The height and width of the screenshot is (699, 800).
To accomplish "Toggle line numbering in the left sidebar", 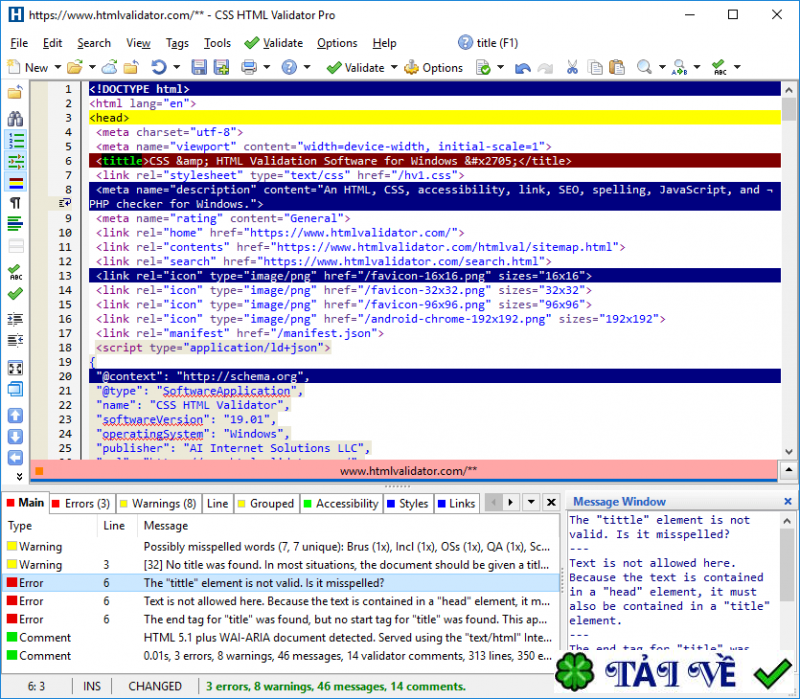I will 16,141.
